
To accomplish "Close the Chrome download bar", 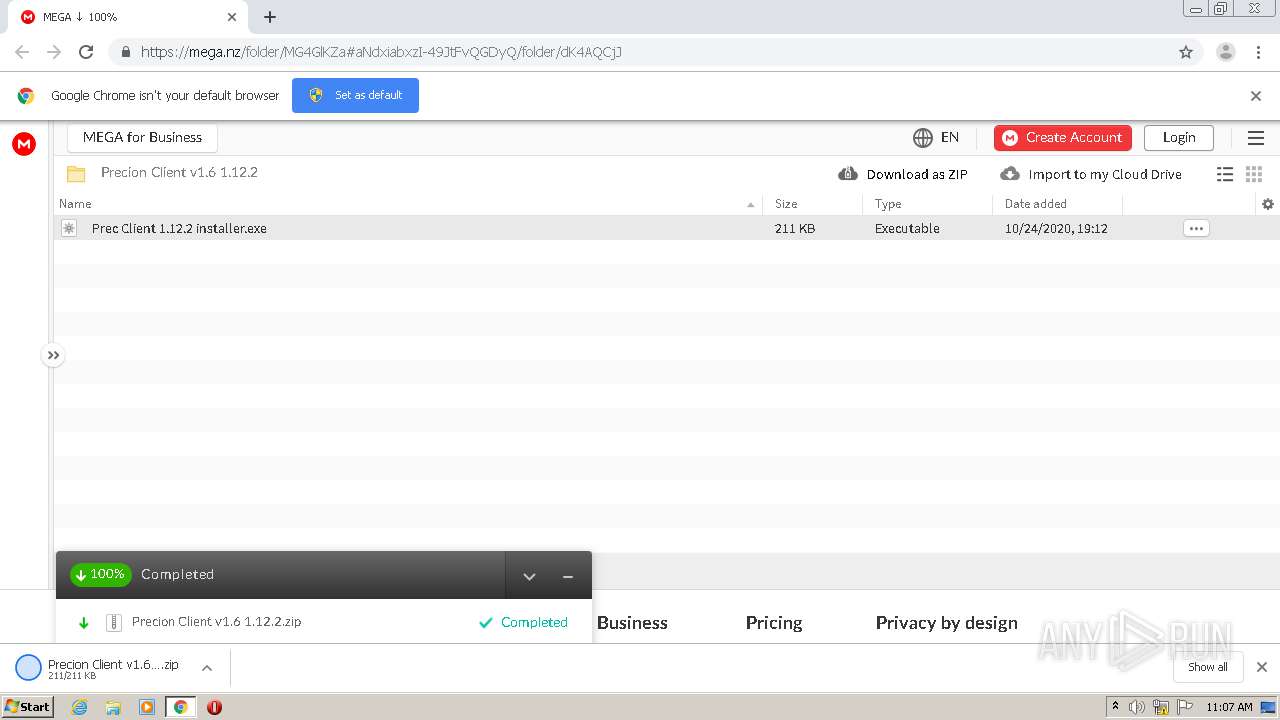I will point(1262,667).
